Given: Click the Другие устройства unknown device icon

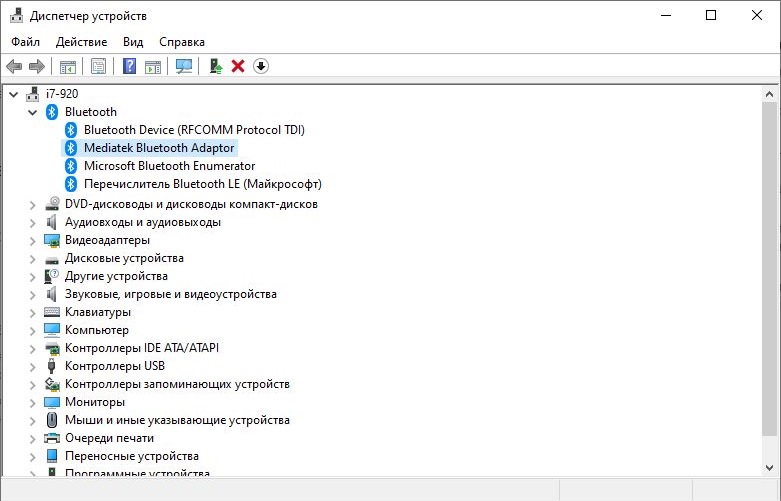Looking at the screenshot, I should point(52,276).
